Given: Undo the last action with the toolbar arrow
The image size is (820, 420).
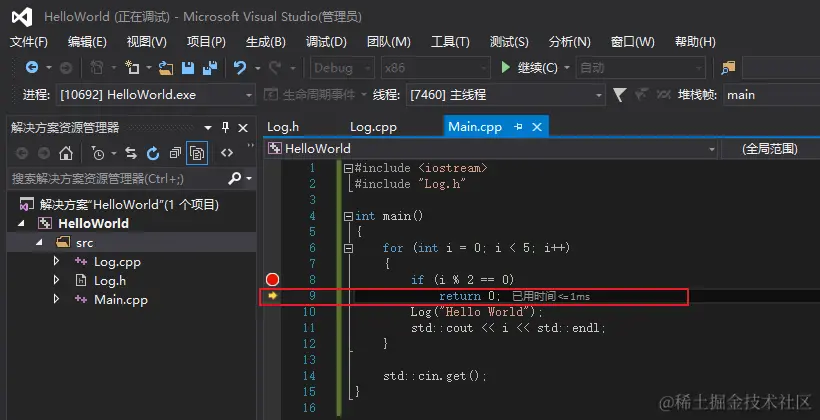Looking at the screenshot, I should (x=240, y=67).
